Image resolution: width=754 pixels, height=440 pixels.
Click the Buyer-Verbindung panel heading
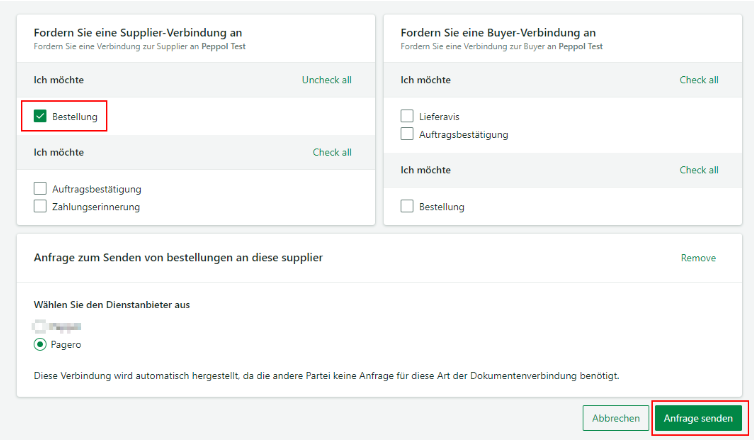498,33
